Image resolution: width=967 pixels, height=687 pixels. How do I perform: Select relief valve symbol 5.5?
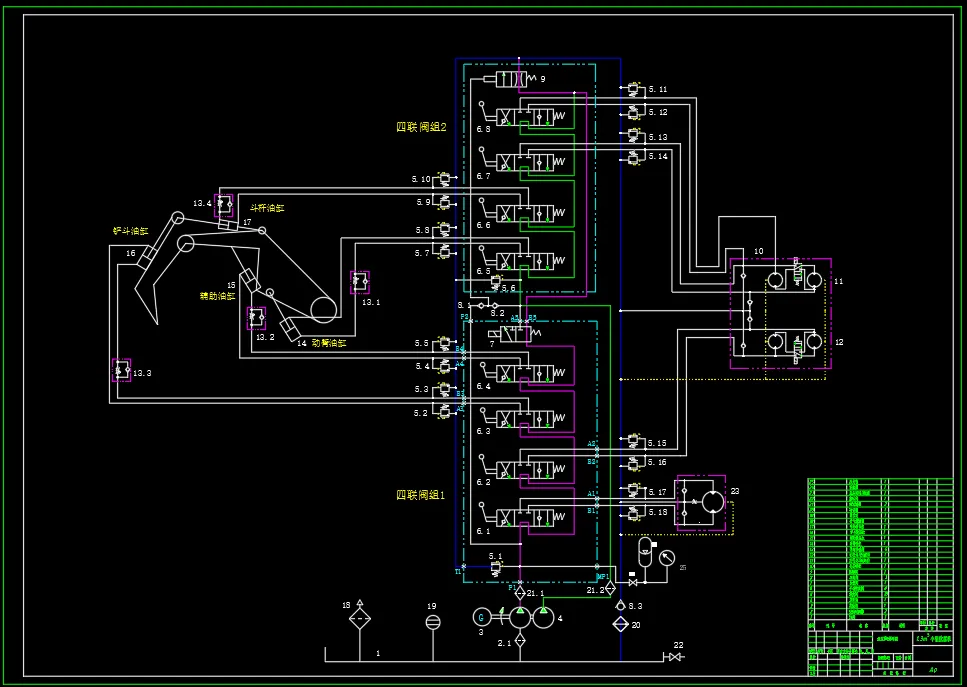(x=443, y=344)
